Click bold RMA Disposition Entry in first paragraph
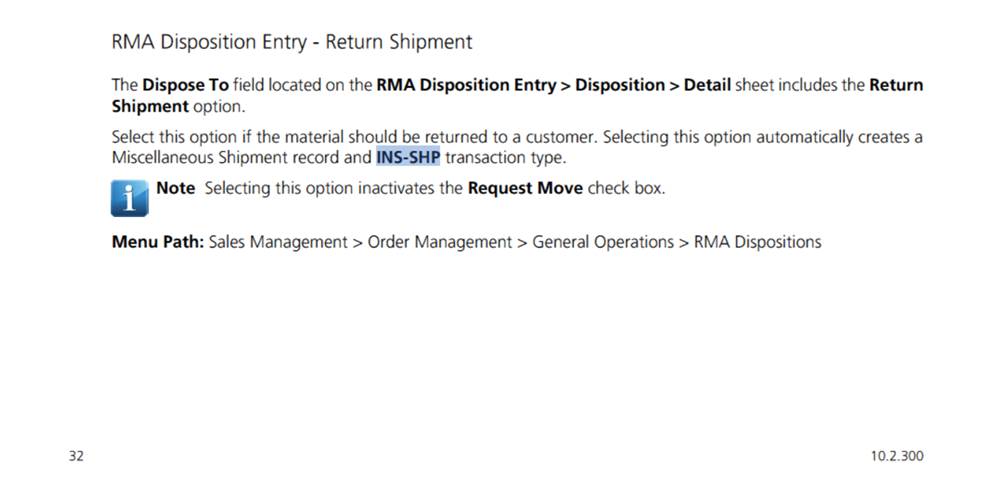The width and height of the screenshot is (990, 492). pos(466,85)
